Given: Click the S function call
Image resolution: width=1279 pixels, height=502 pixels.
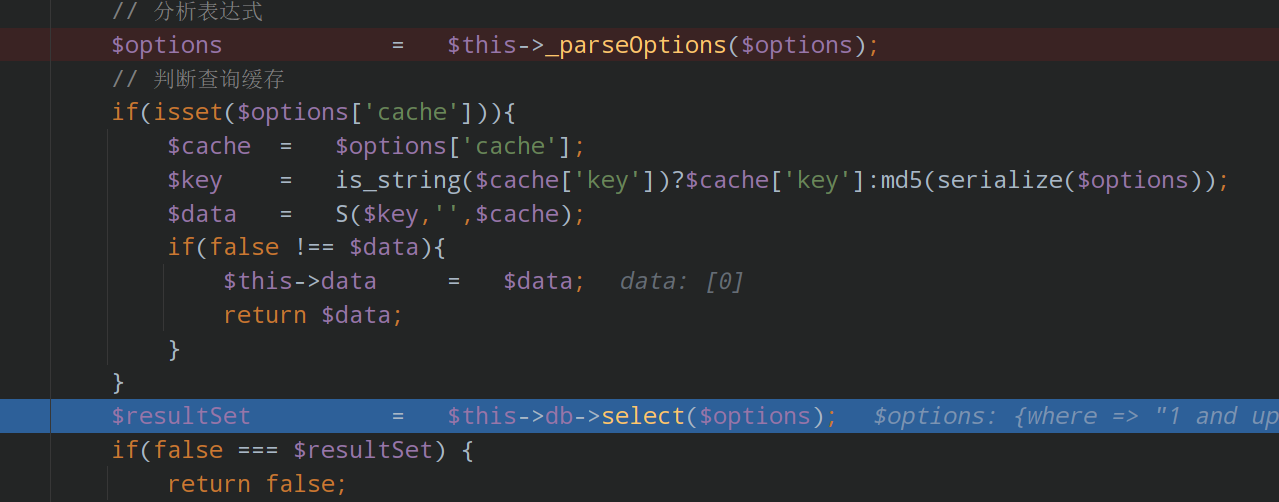Looking at the screenshot, I should point(342,214).
